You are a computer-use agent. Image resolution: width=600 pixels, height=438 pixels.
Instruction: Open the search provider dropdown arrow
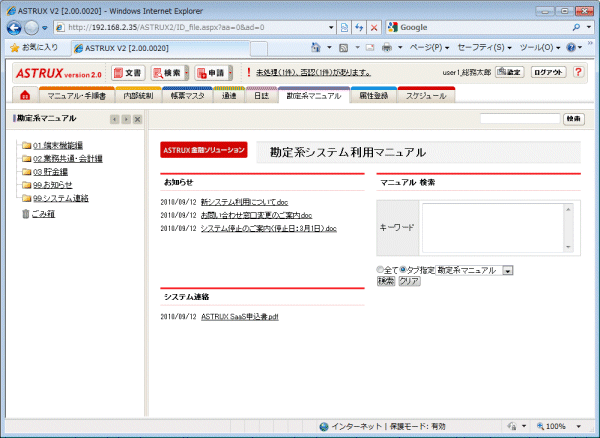click(589, 28)
